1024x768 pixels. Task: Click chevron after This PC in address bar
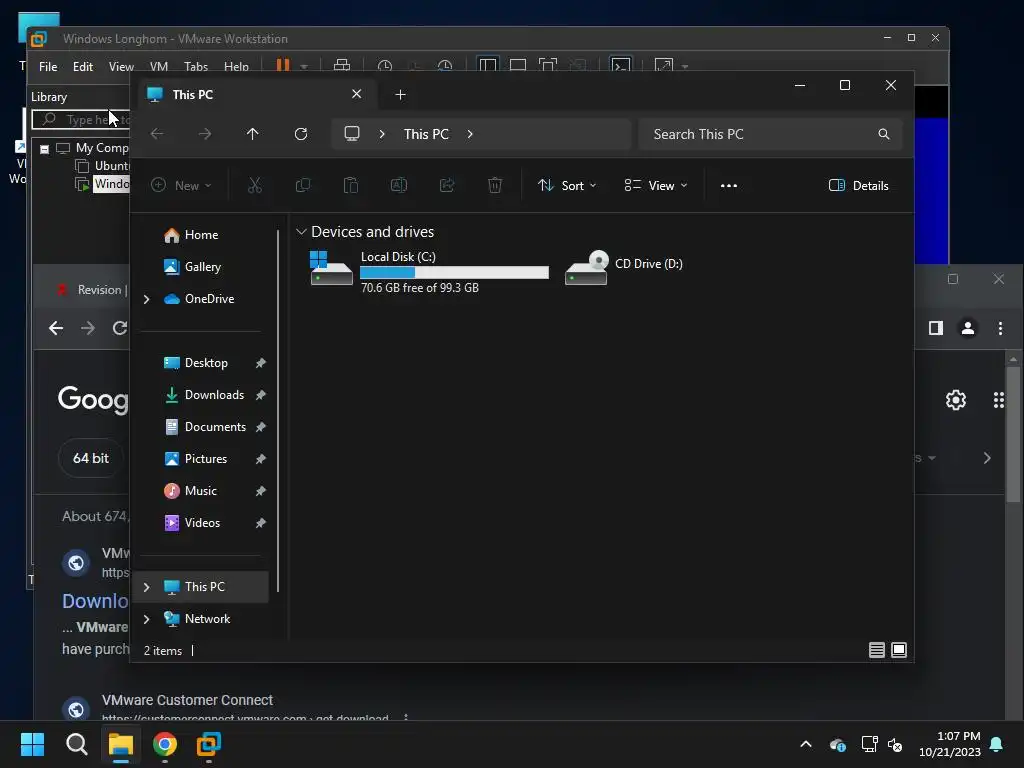pyautogui.click(x=470, y=134)
